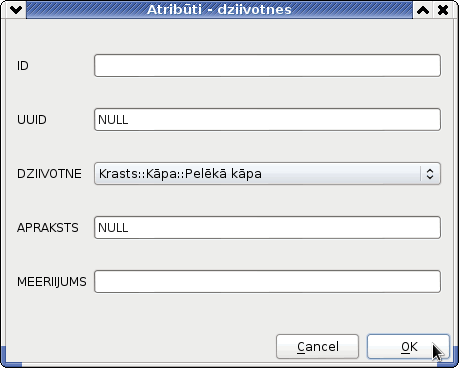Confirm attributes with the OK button

(x=409, y=347)
